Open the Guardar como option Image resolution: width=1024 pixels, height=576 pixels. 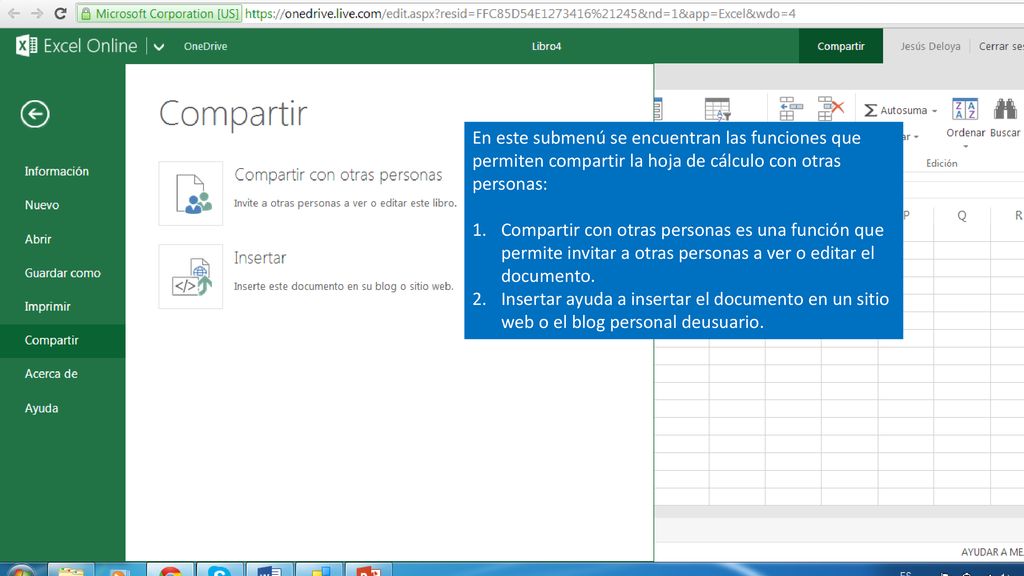tap(63, 273)
